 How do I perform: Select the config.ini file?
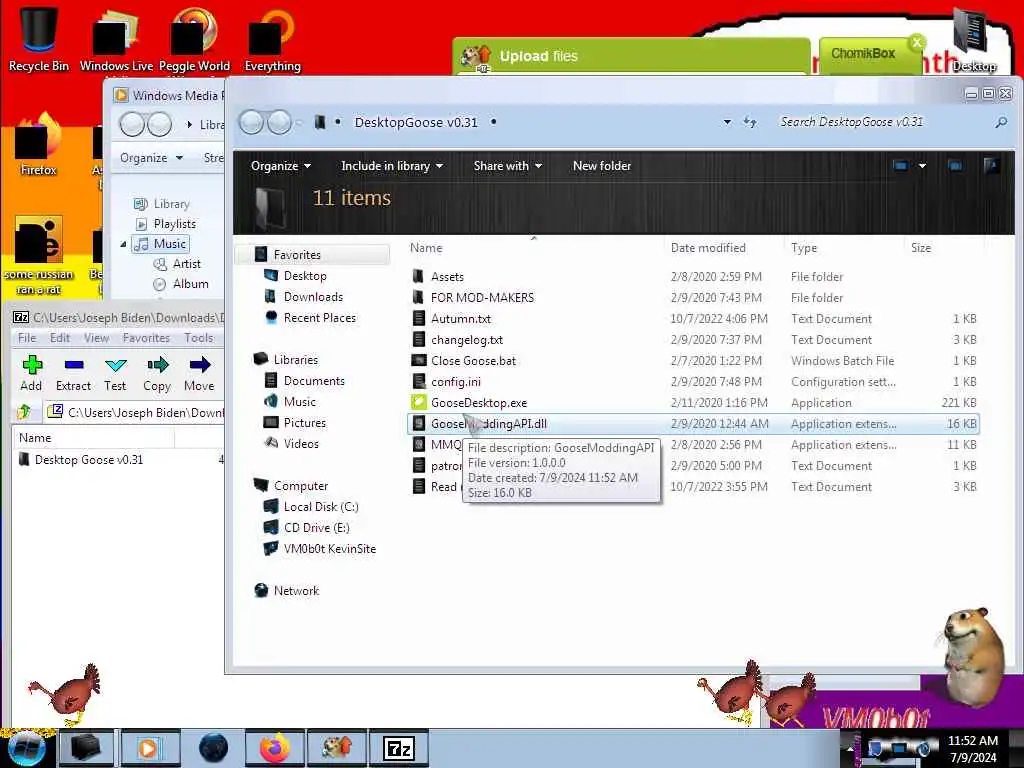455,381
